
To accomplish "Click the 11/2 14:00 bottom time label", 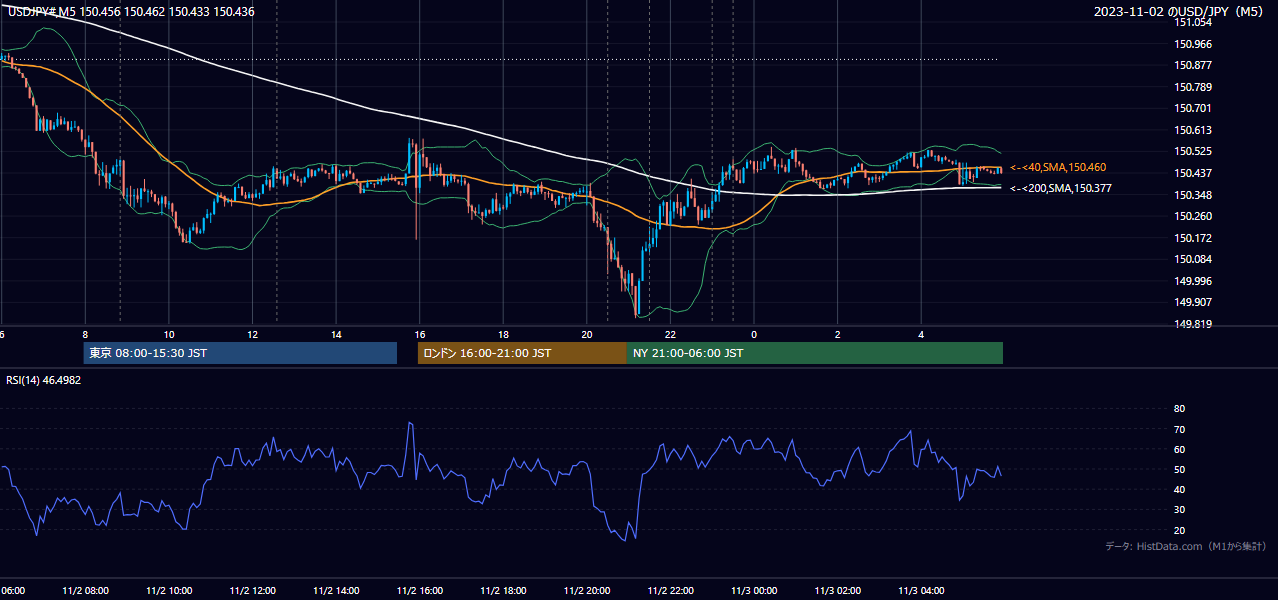I will [x=336, y=591].
